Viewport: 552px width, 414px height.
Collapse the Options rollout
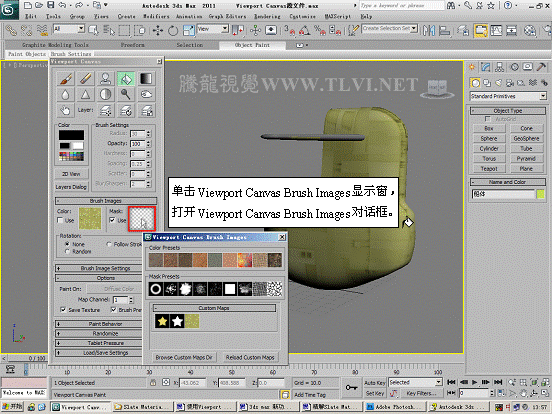99,278
